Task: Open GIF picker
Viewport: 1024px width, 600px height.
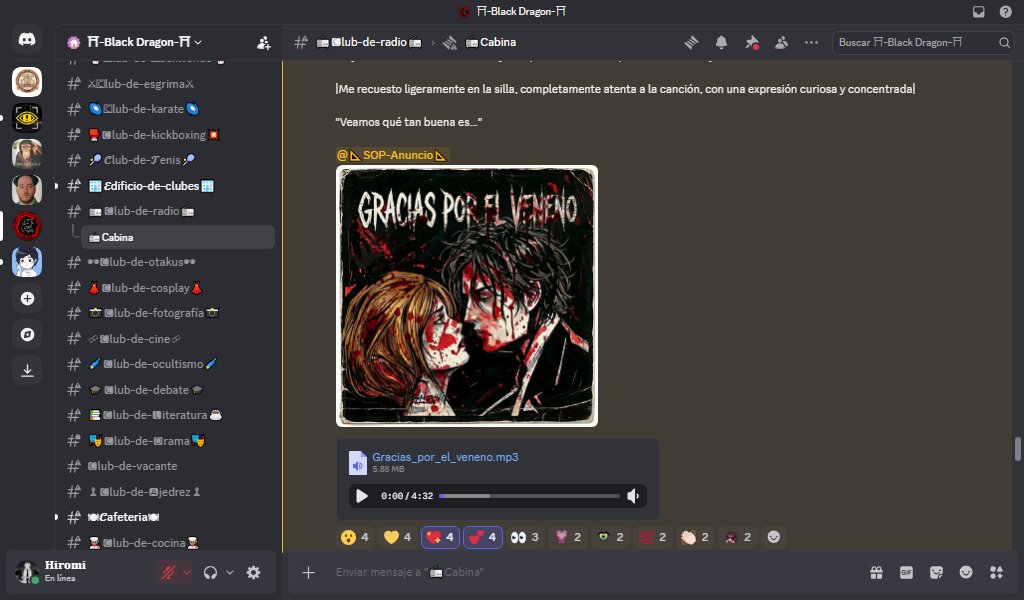Action: [x=906, y=573]
